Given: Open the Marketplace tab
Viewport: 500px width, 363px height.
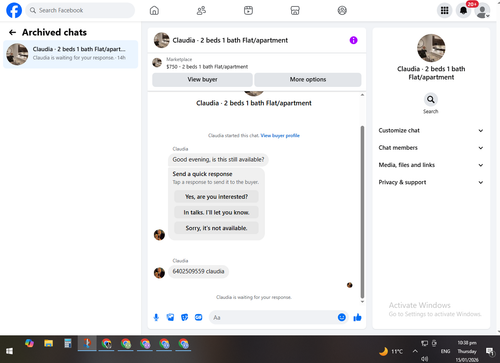Looking at the screenshot, I should tap(295, 10).
